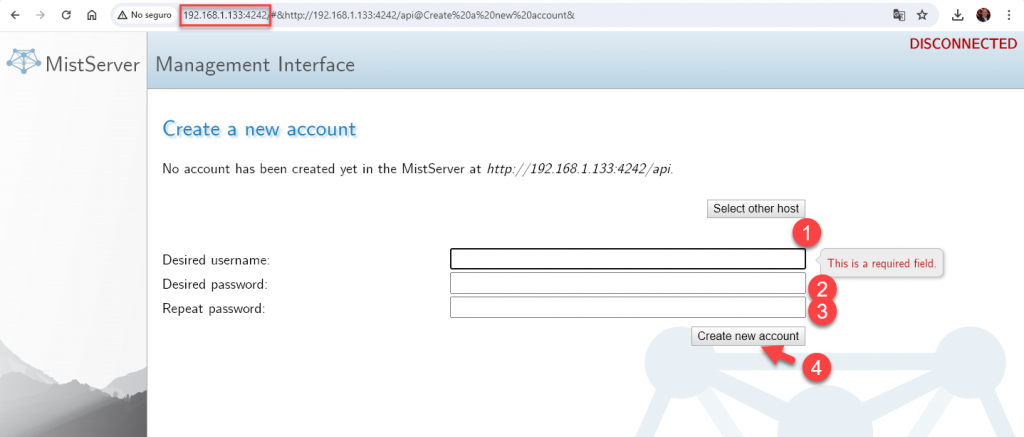Open the user profile avatar

tap(983, 16)
